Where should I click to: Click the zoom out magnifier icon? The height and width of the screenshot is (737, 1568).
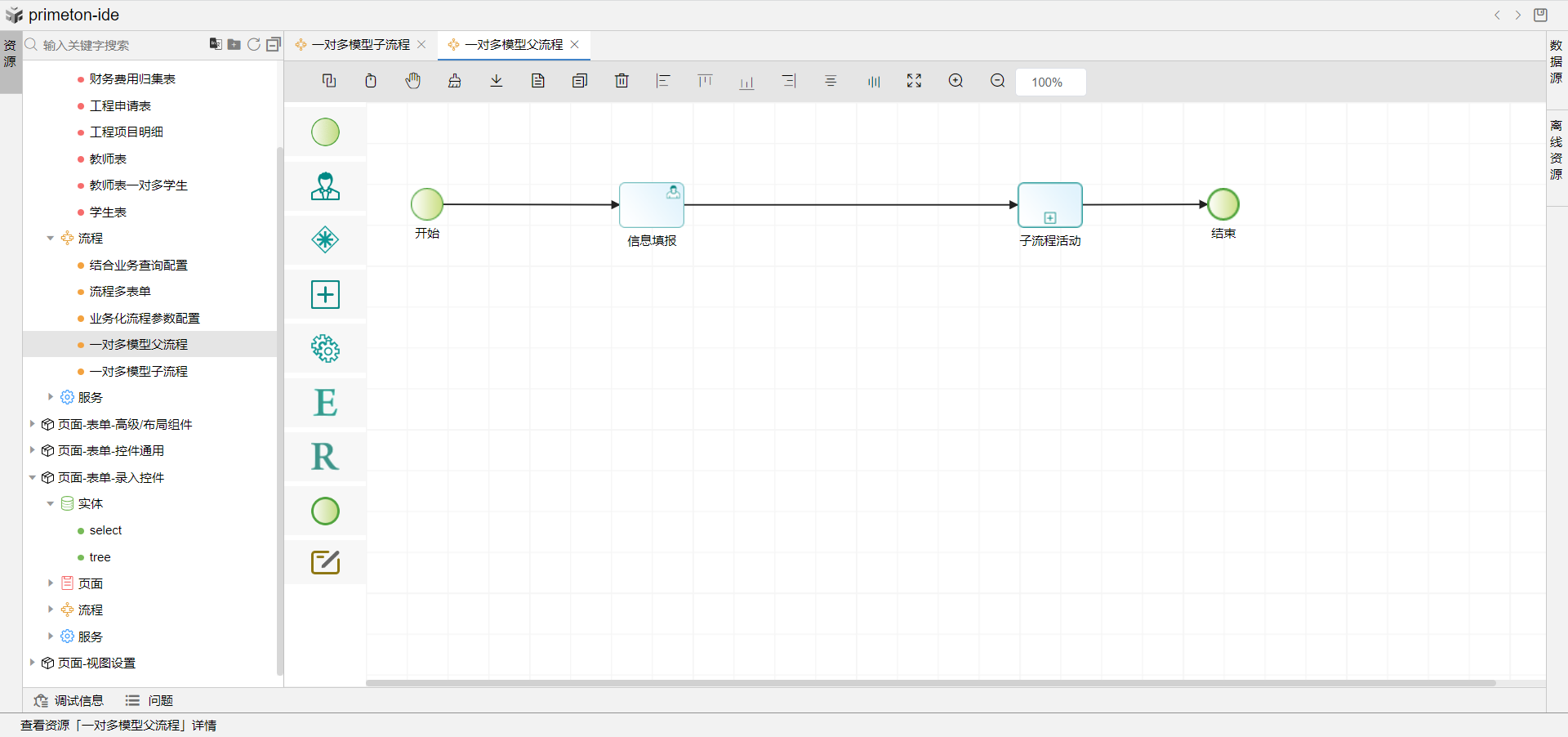(997, 81)
